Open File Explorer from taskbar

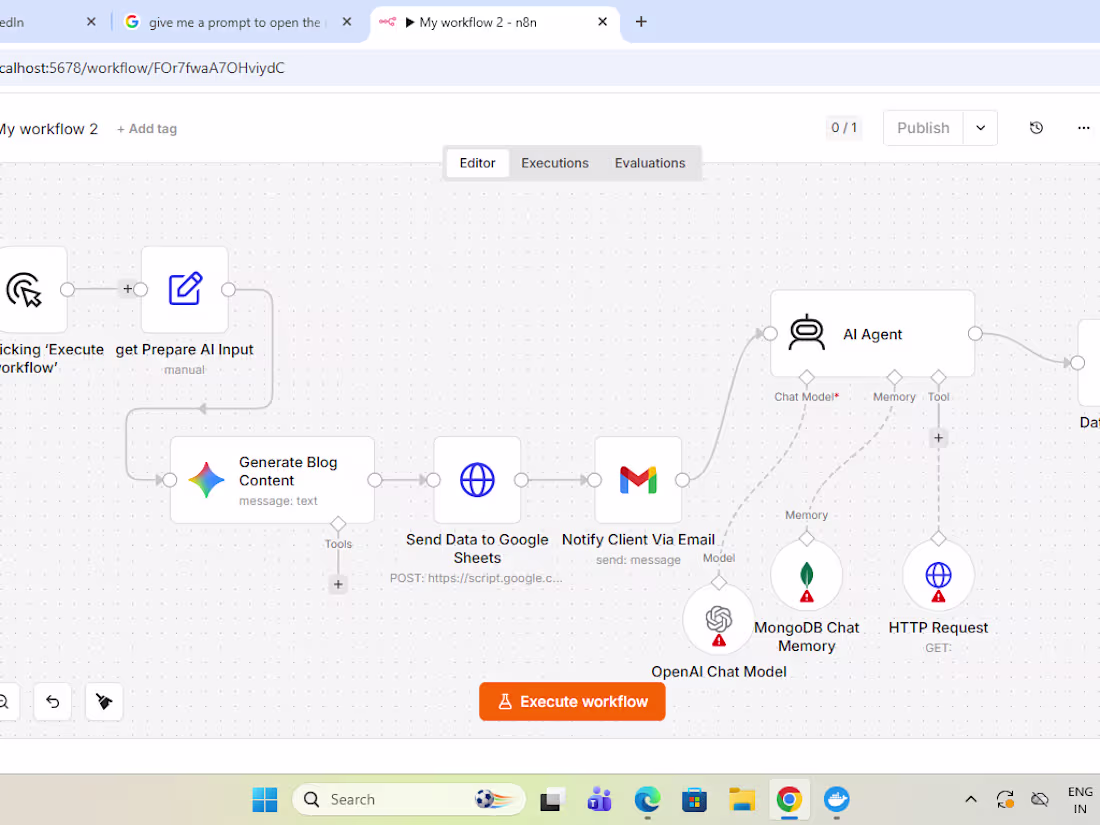point(742,799)
